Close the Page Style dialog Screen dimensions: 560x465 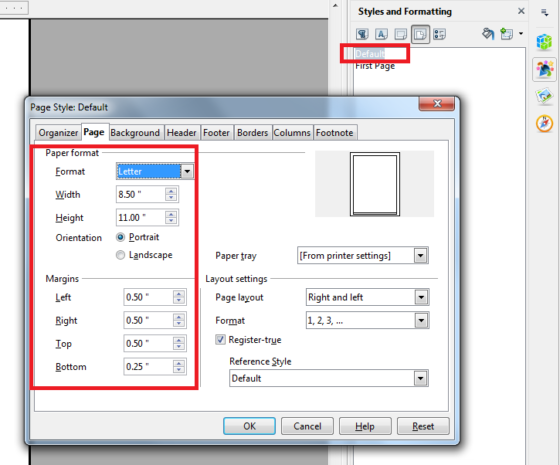point(437,103)
